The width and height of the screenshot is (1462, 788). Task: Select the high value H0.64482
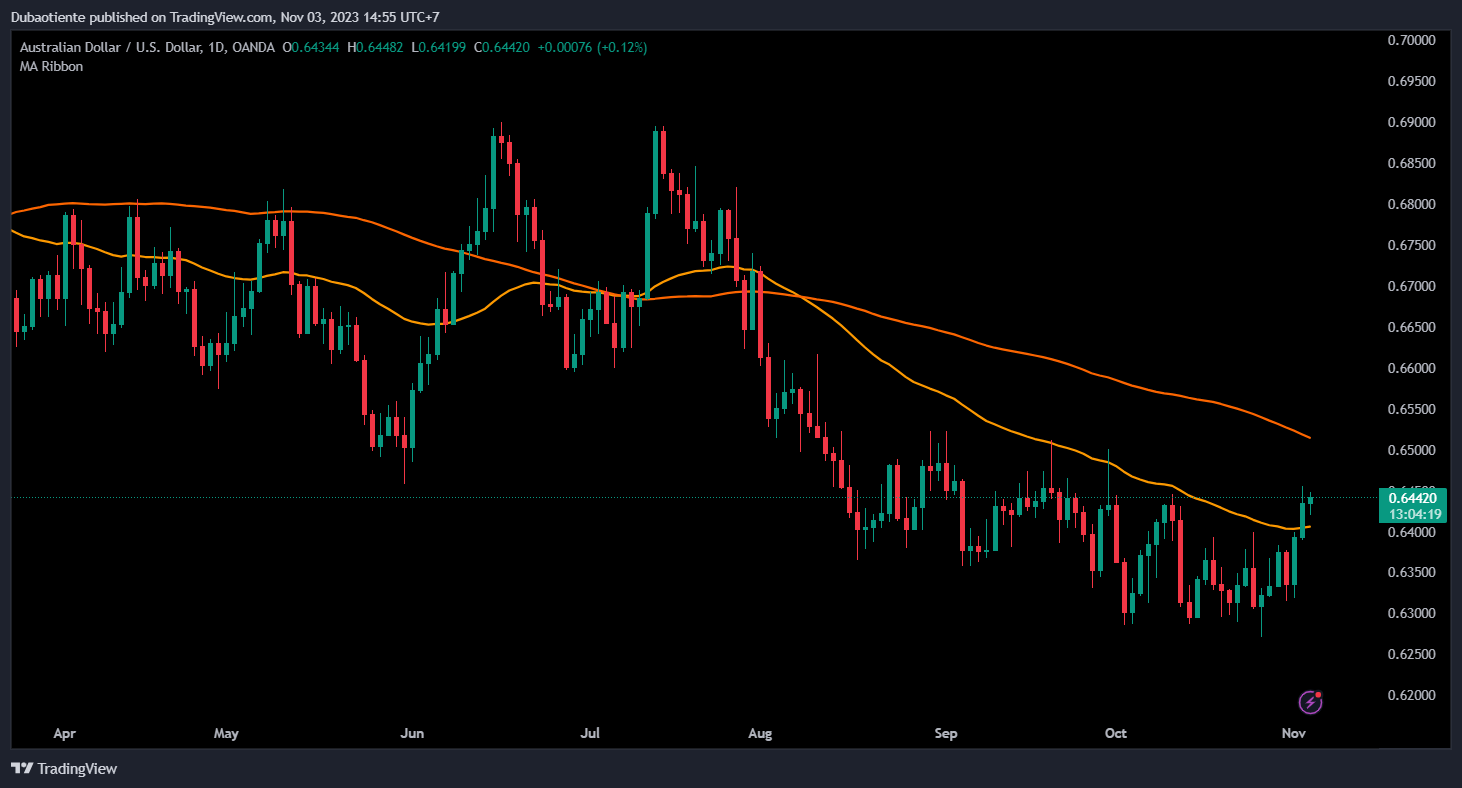pos(378,47)
